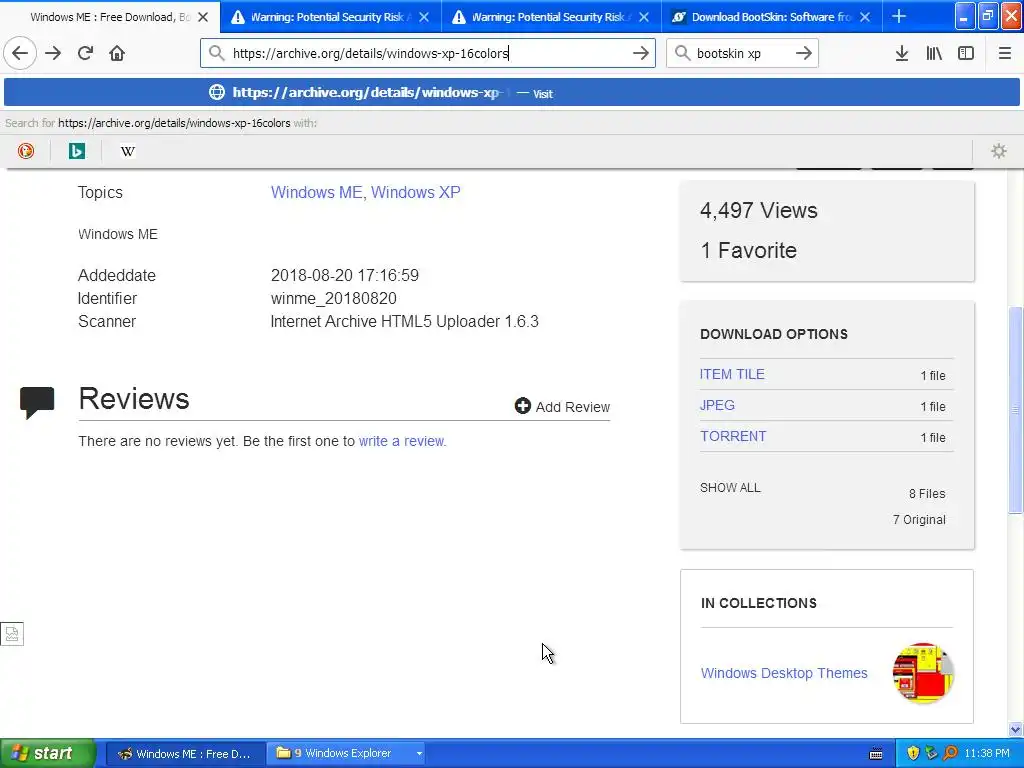Click the network tray icon
Image resolution: width=1024 pixels, height=768 pixels.
click(x=931, y=753)
